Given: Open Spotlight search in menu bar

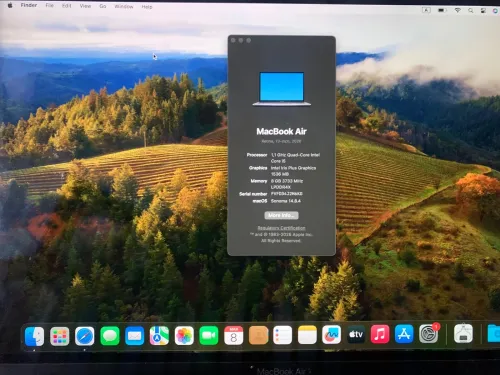Looking at the screenshot, I should (x=471, y=11).
